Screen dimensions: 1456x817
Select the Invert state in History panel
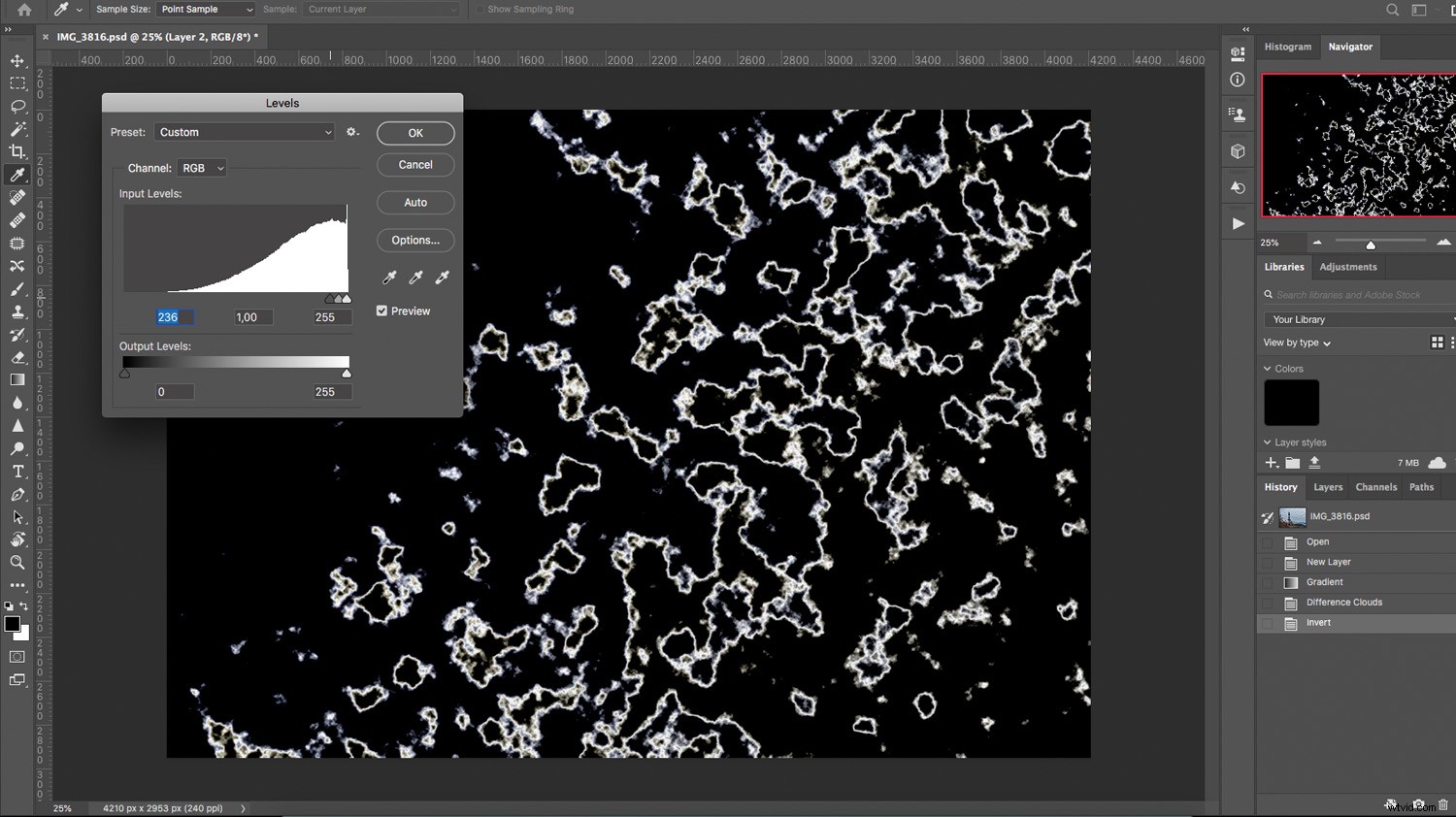[1318, 622]
